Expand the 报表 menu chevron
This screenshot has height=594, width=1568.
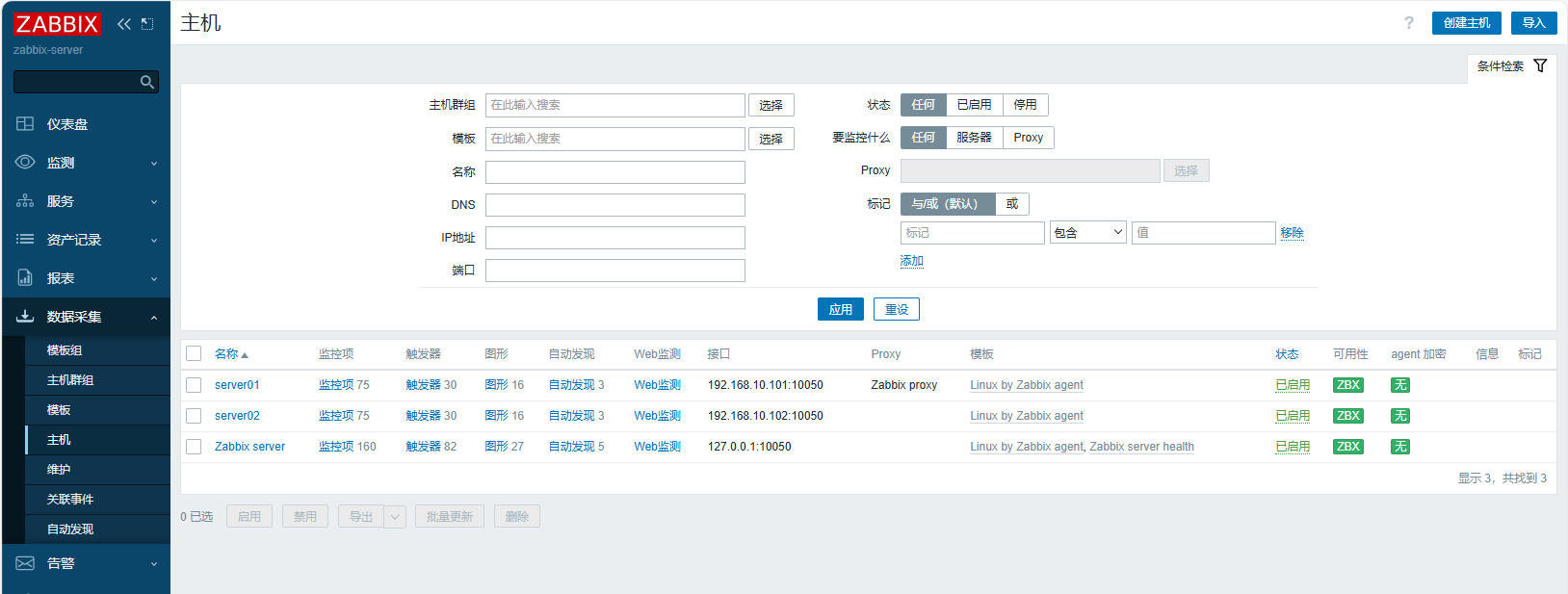[154, 279]
